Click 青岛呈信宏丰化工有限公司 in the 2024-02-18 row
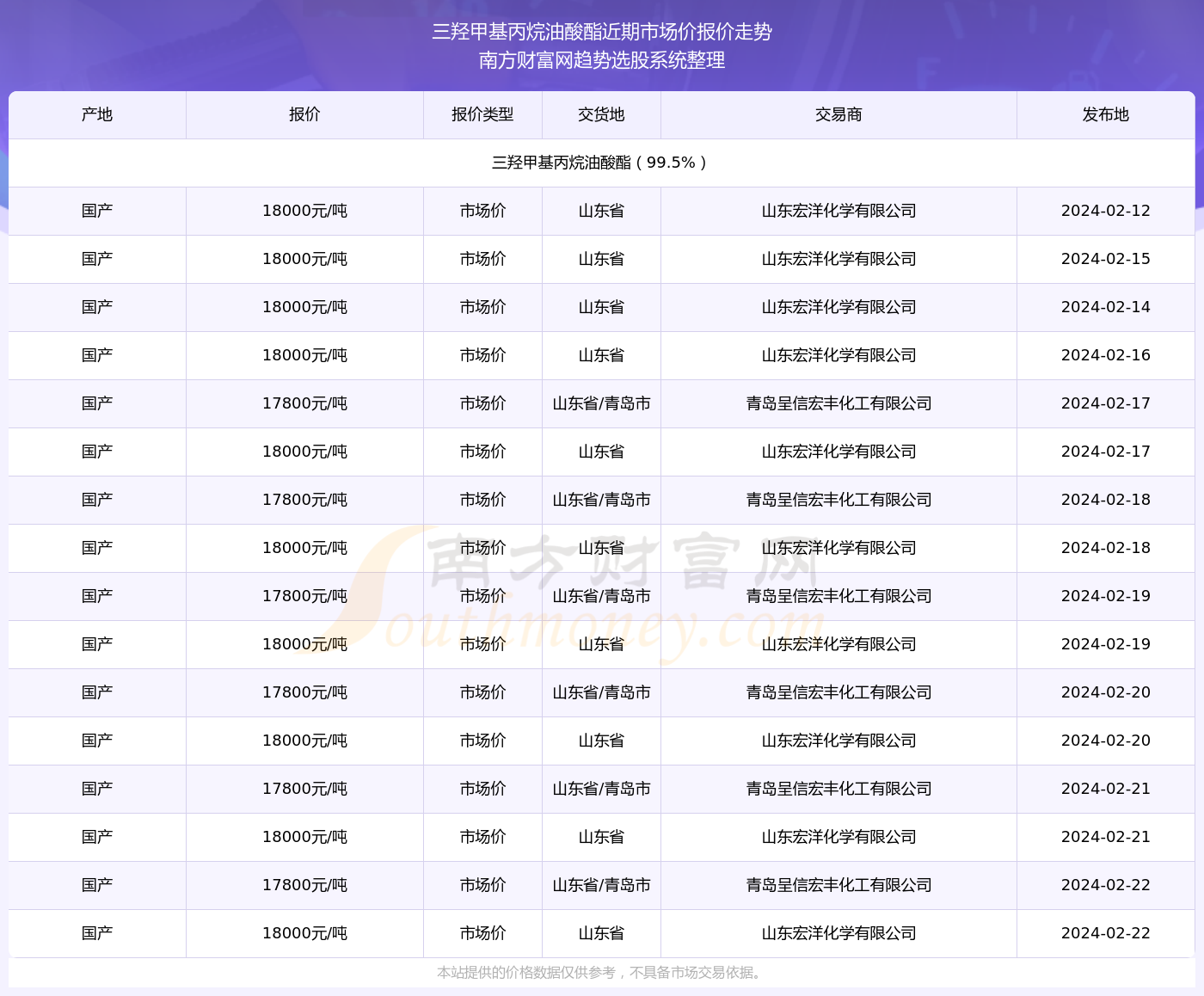 [838, 500]
